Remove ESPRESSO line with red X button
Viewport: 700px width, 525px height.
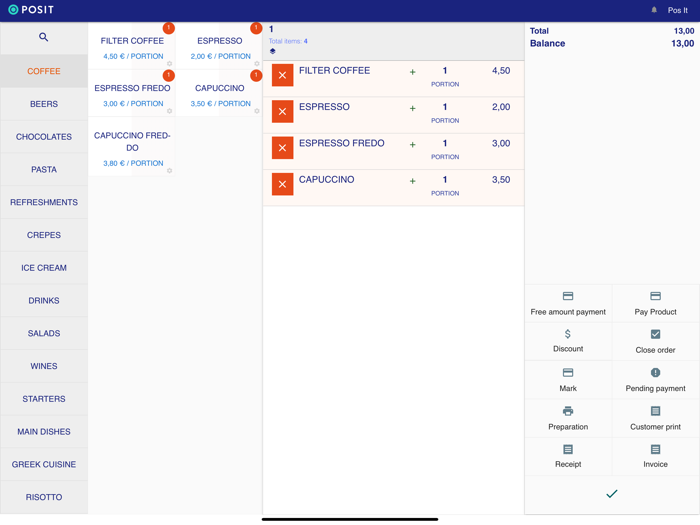[283, 111]
